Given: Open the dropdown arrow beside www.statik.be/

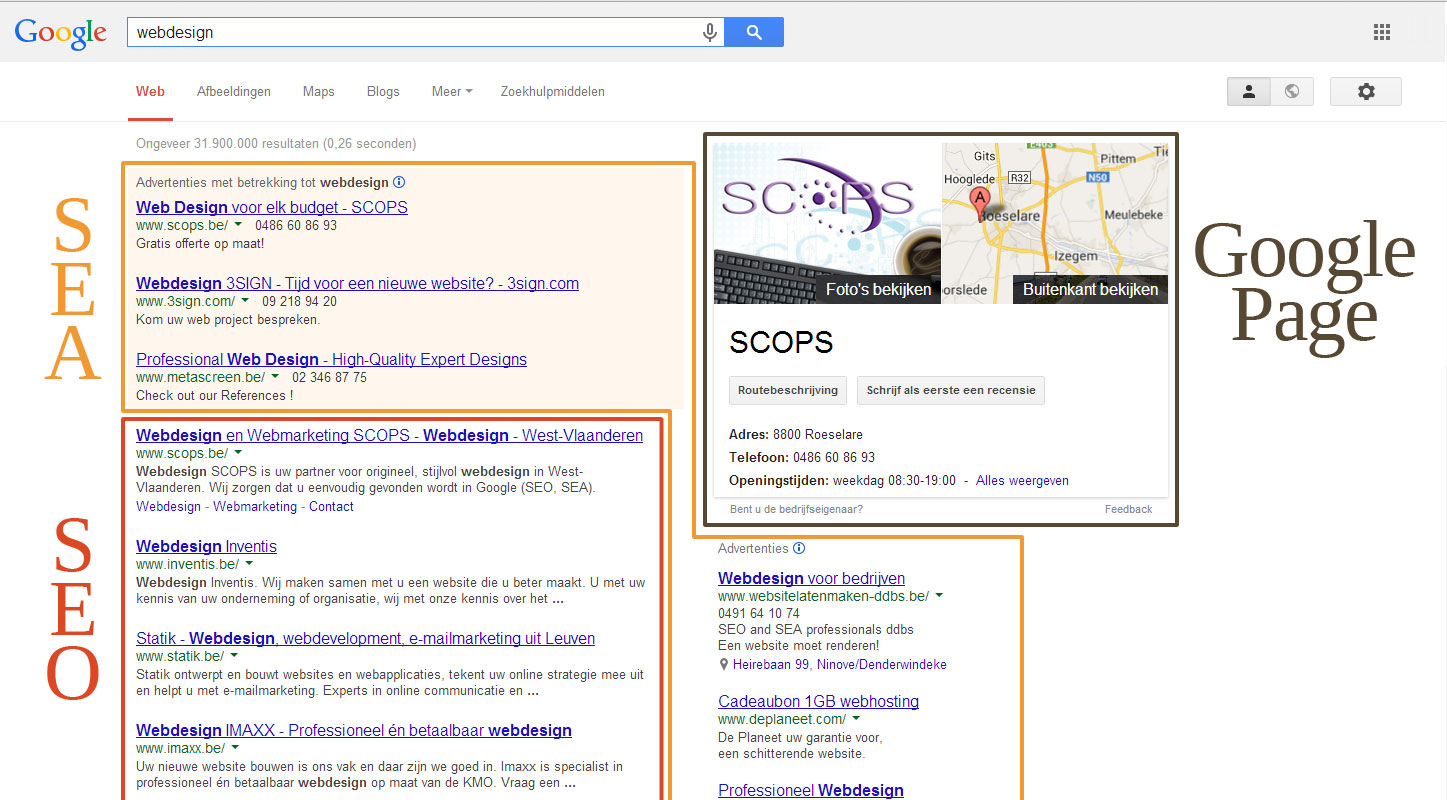Looking at the screenshot, I should 234,656.
